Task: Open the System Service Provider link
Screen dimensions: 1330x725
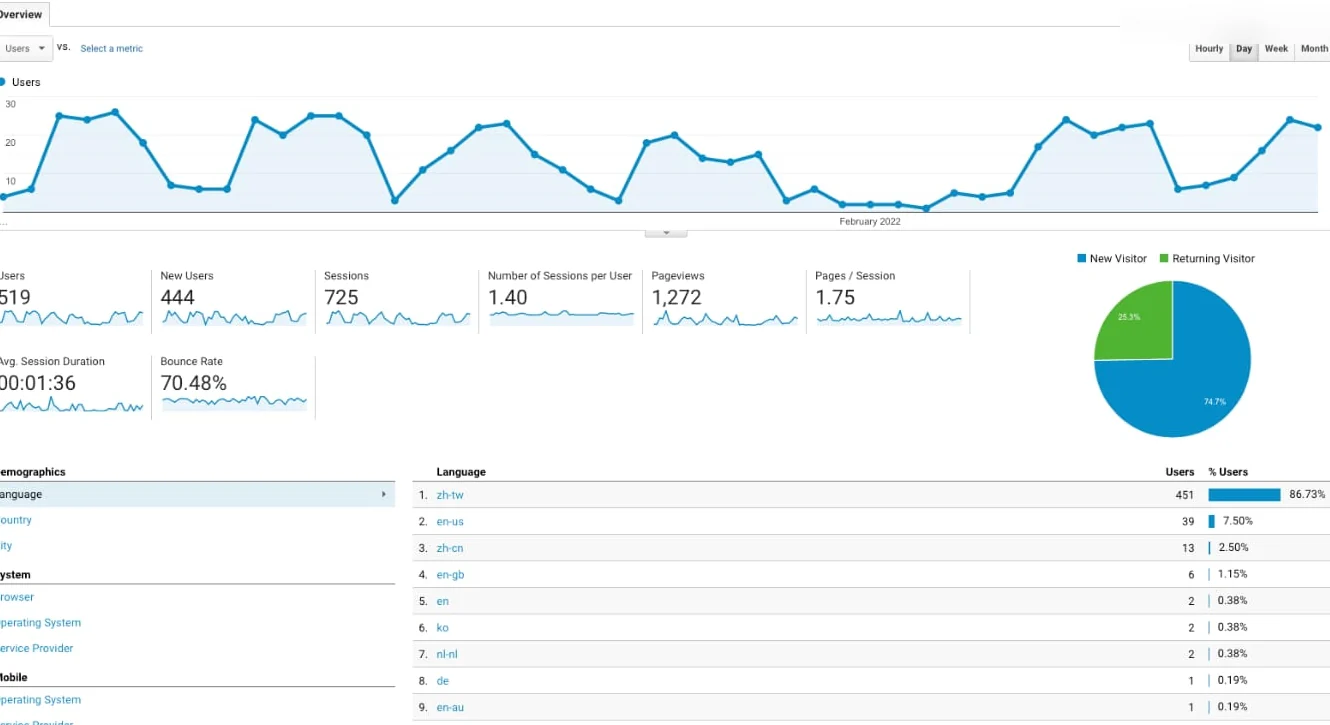Action: (x=37, y=648)
